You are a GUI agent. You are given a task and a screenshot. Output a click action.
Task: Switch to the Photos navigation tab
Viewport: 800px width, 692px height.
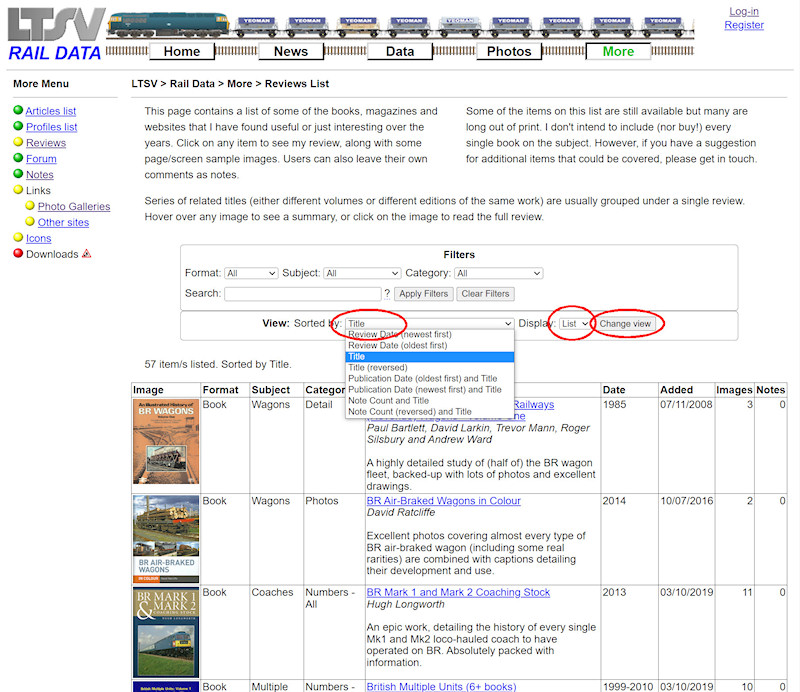pyautogui.click(x=509, y=51)
